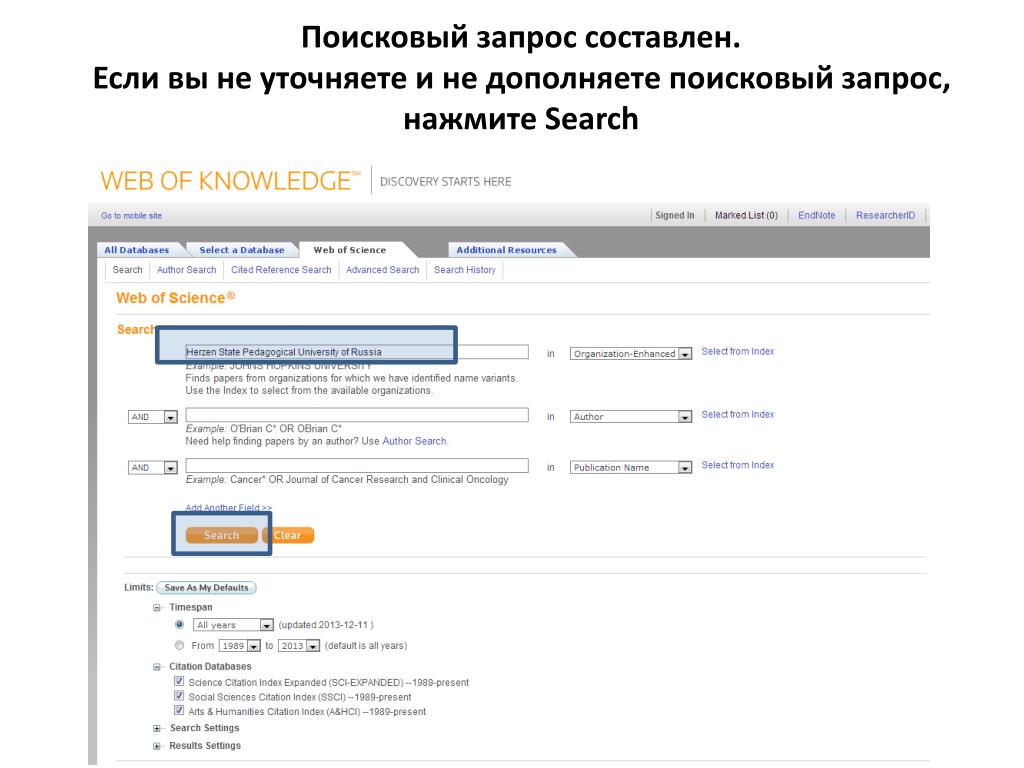Open Author Search sub-tab

[x=186, y=270]
